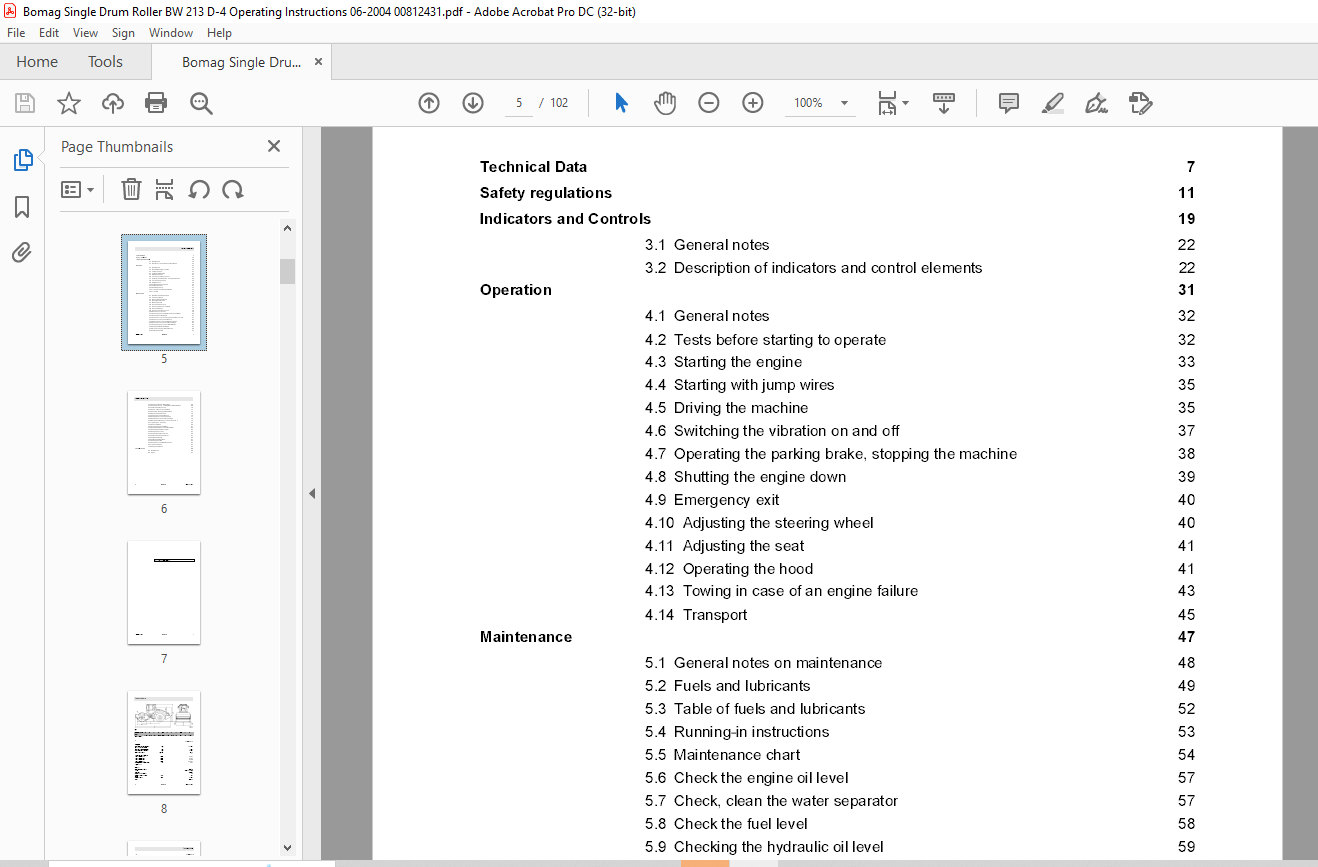Rotate page counterclockwise
Viewport: 1318px width, 867px height.
point(199,189)
